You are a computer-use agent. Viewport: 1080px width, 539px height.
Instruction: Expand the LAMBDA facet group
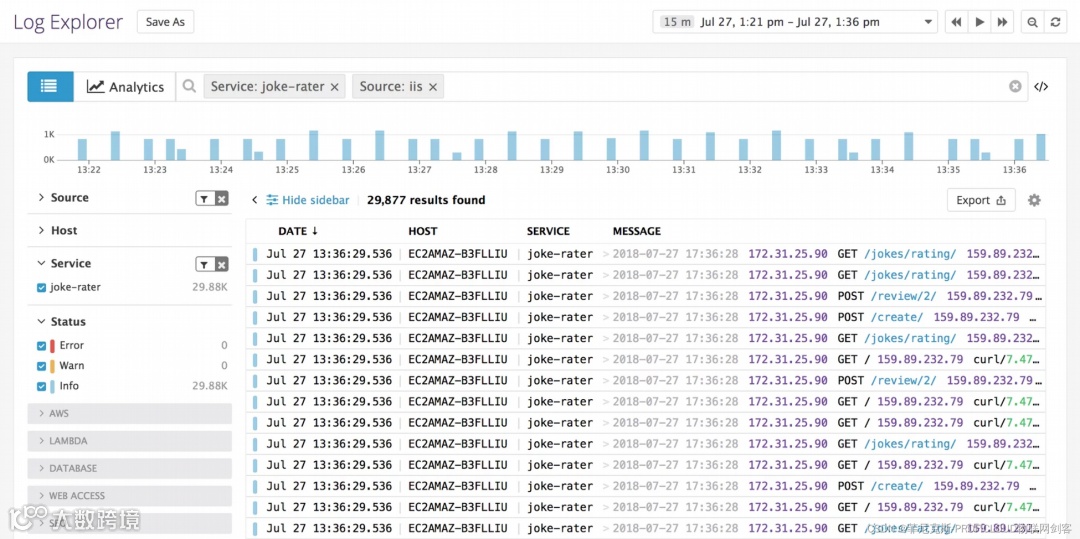[x=129, y=441]
